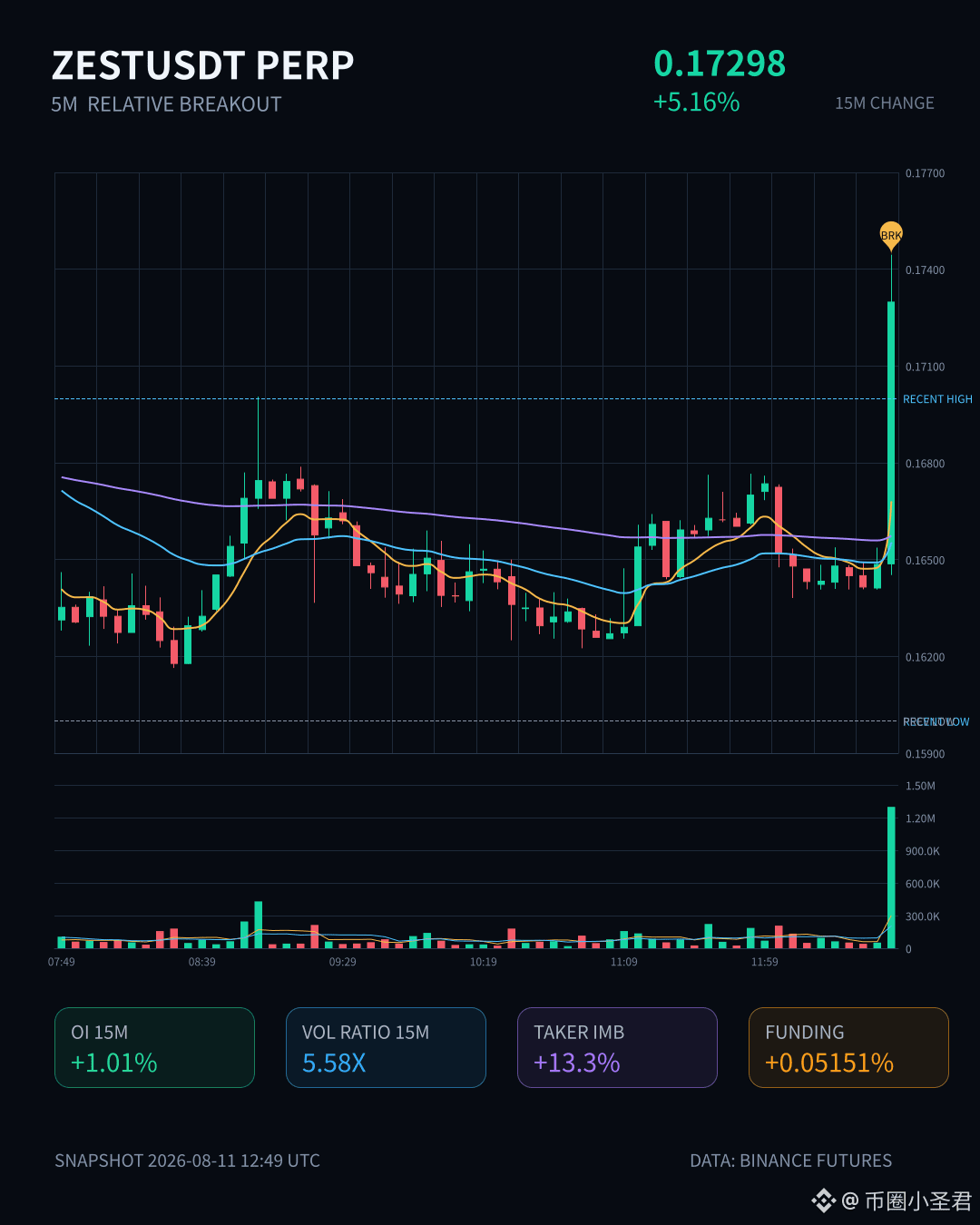
Task: Click the 09:29 time axis label
Action: pyautogui.click(x=343, y=962)
